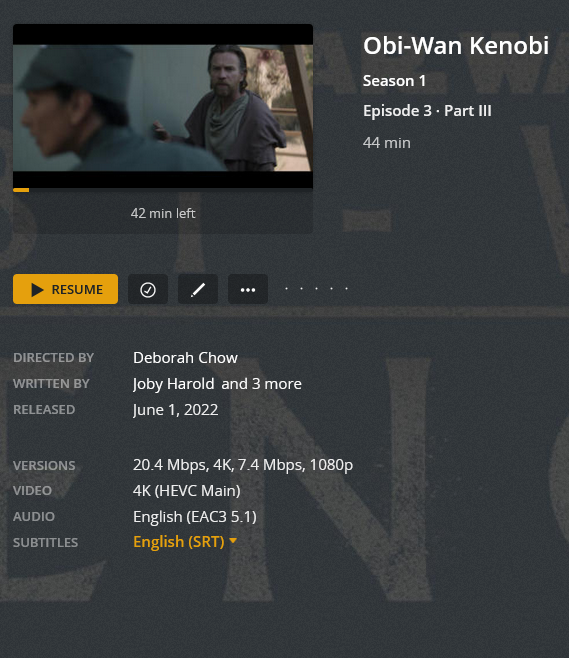Open the English (SRT) subtitles dropdown
The width and height of the screenshot is (569, 658).
click(x=185, y=542)
